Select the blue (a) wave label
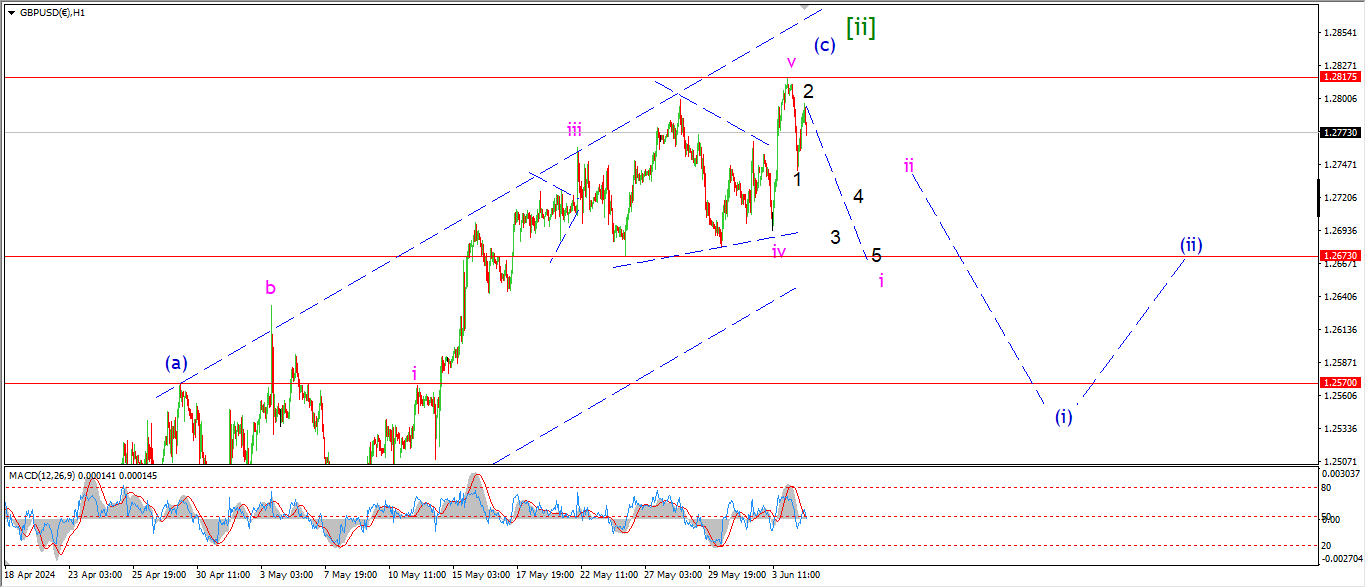This screenshot has width=1366, height=588. pyautogui.click(x=177, y=363)
